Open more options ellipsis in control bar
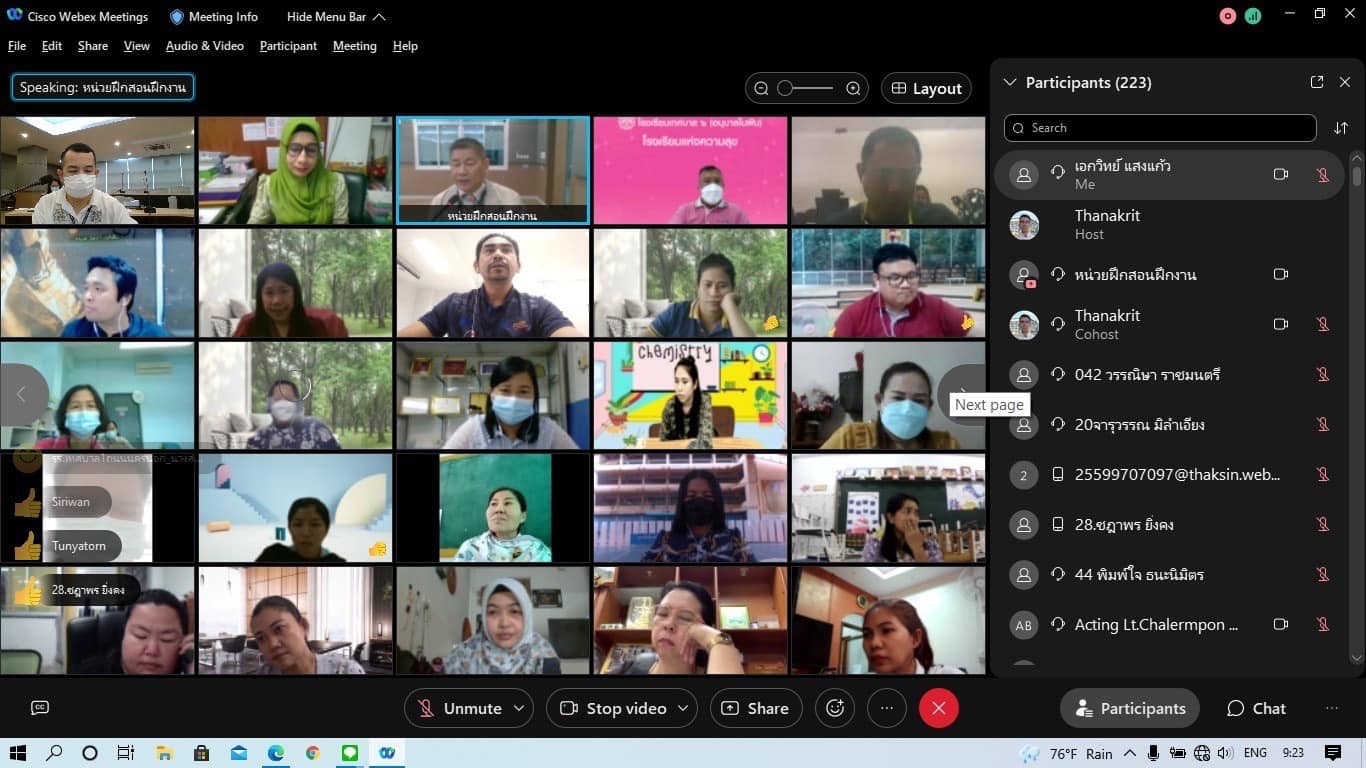1366x768 pixels. coord(887,708)
